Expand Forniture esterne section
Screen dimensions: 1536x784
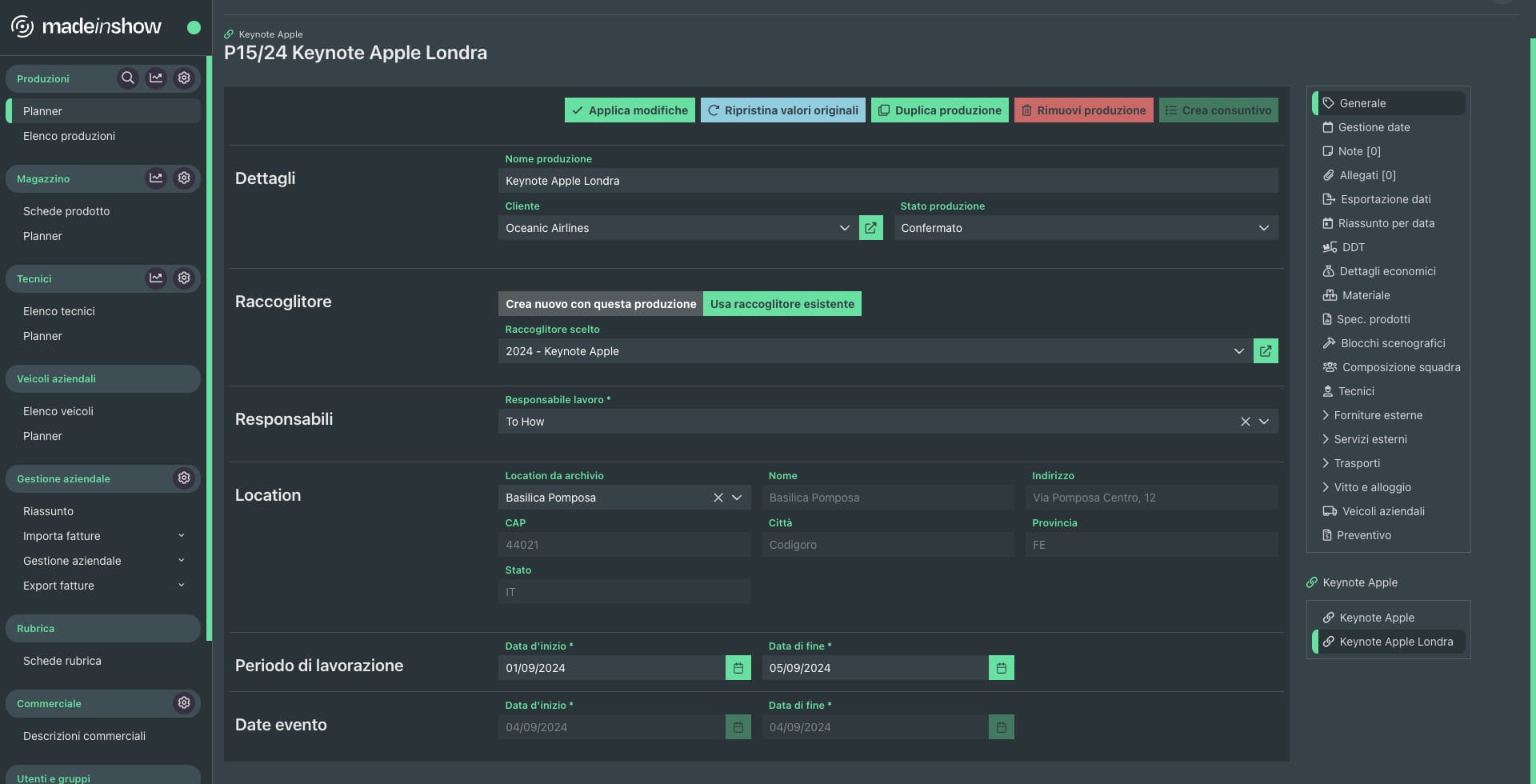tap(1389, 415)
